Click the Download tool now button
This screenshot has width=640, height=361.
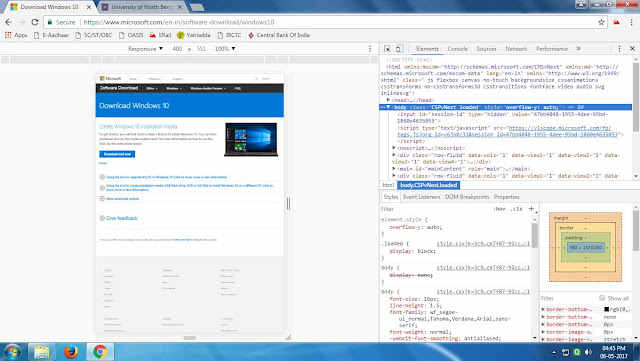tap(117, 154)
